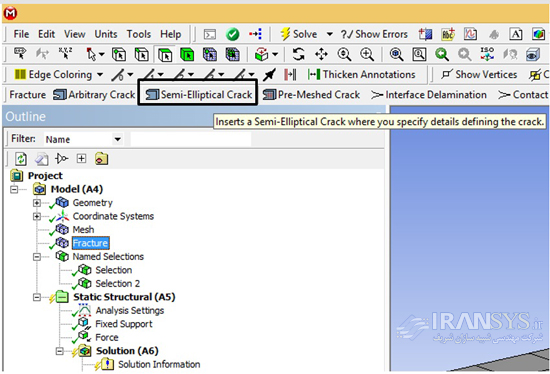
Task: Click the green checkmark toolbar icon
Action: tap(232, 34)
